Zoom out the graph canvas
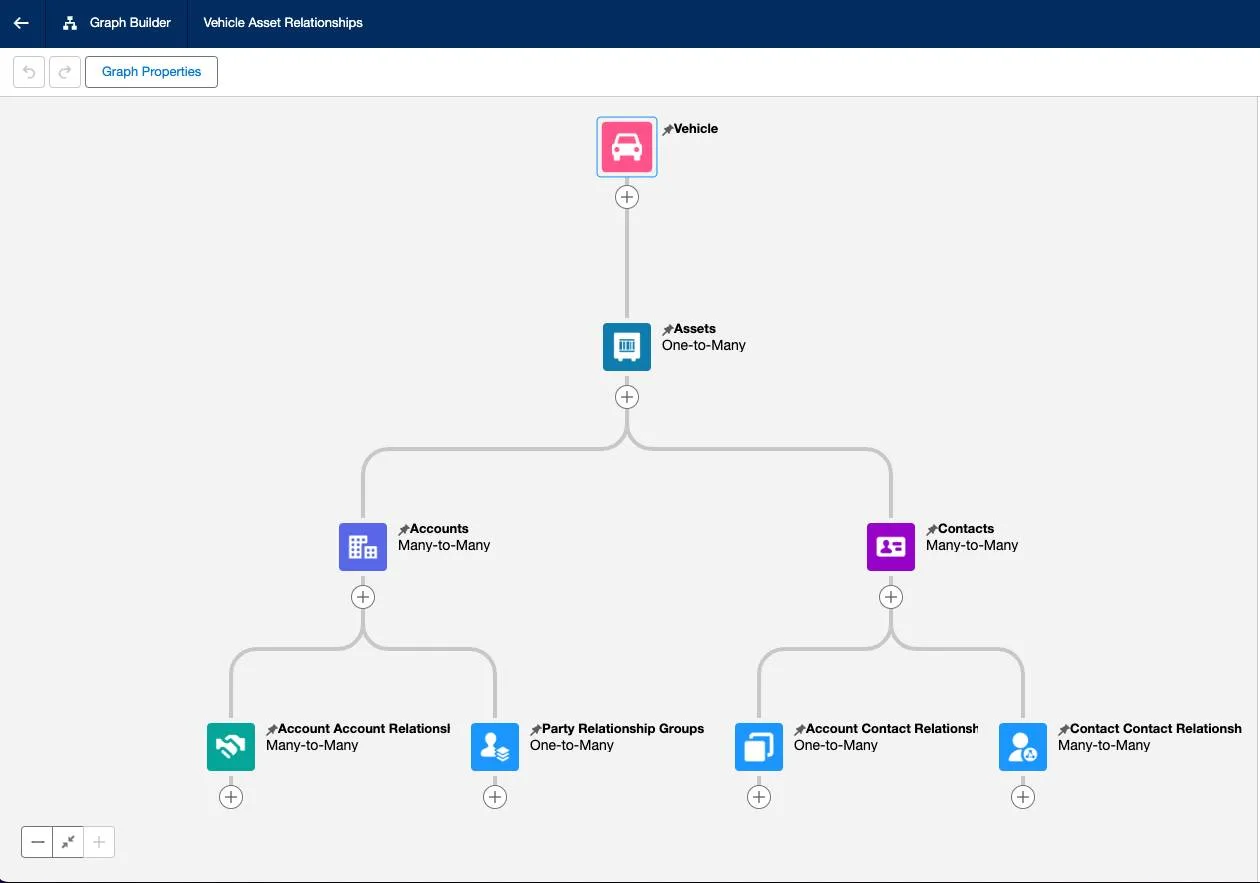This screenshot has width=1260, height=883. (37, 842)
